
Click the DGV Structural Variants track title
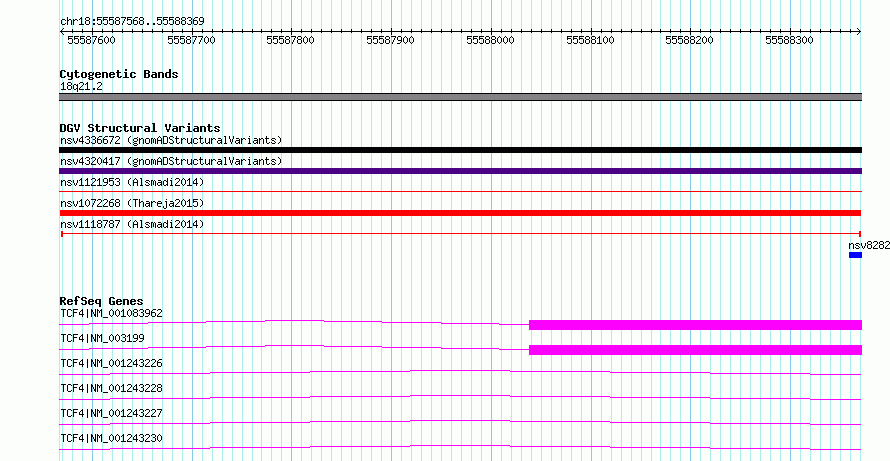pyautogui.click(x=140, y=128)
